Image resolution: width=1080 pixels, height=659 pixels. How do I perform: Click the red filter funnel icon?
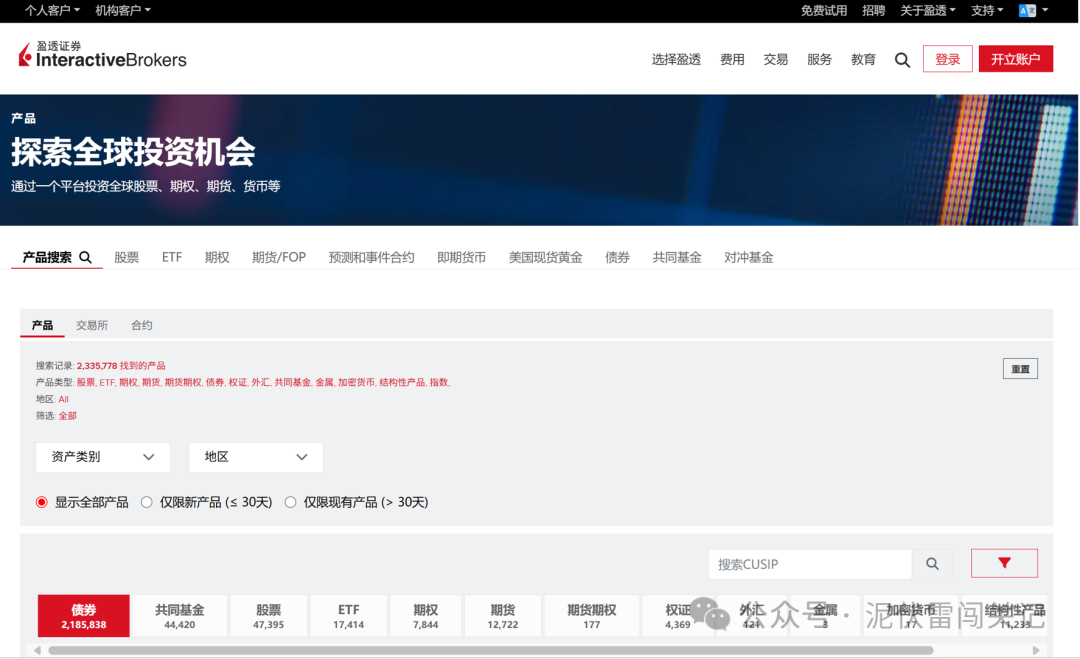(1004, 563)
